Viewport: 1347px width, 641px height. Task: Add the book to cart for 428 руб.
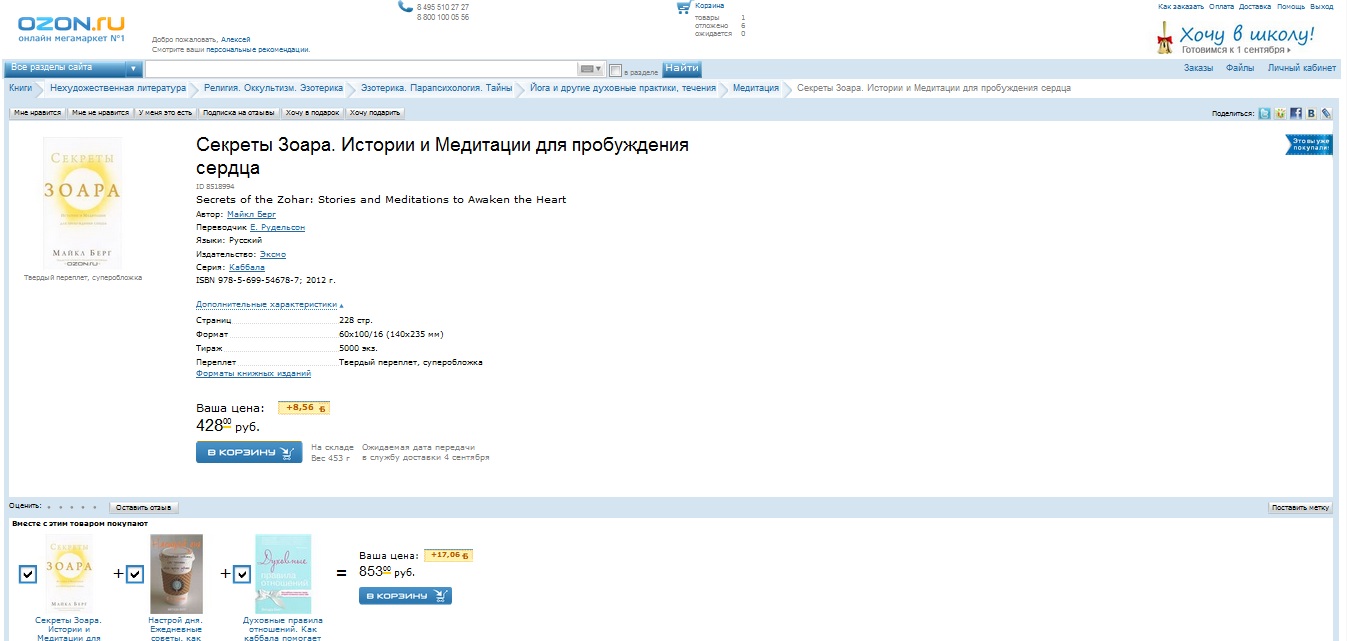point(249,453)
